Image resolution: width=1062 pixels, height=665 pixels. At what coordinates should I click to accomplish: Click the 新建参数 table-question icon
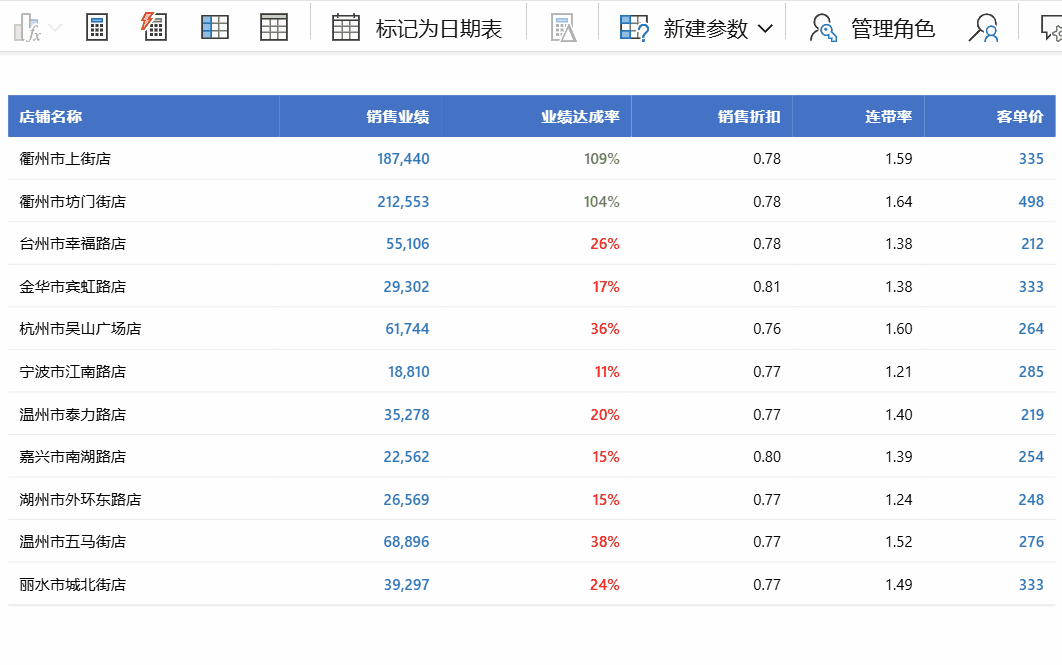click(x=635, y=28)
